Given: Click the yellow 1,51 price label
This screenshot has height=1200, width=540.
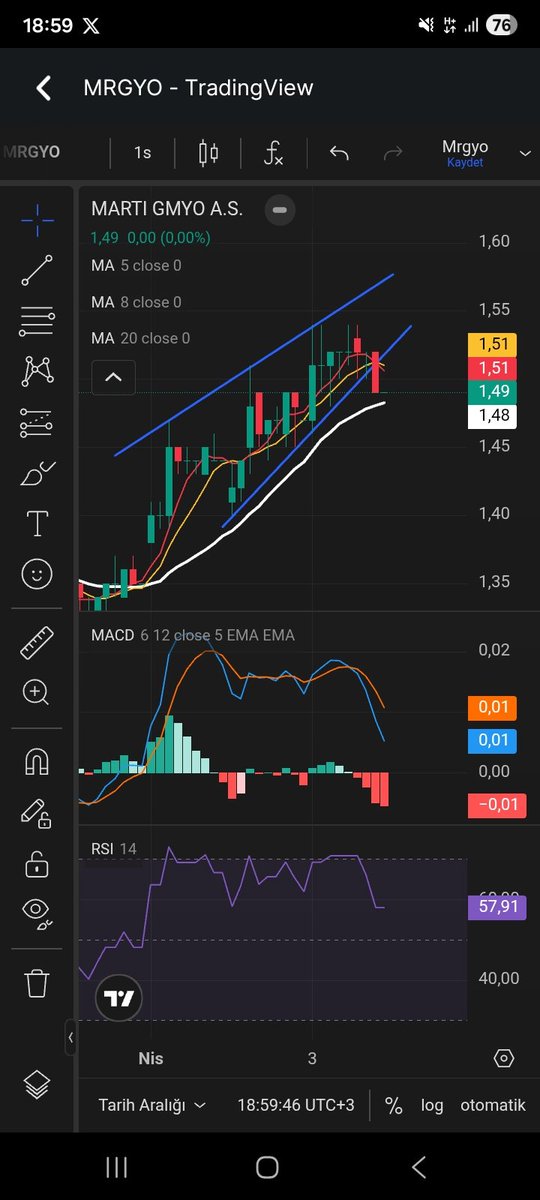Looking at the screenshot, I should tap(492, 344).
